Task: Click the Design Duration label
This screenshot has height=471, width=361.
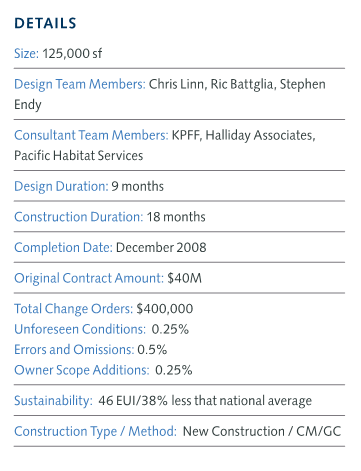Action: point(61,186)
